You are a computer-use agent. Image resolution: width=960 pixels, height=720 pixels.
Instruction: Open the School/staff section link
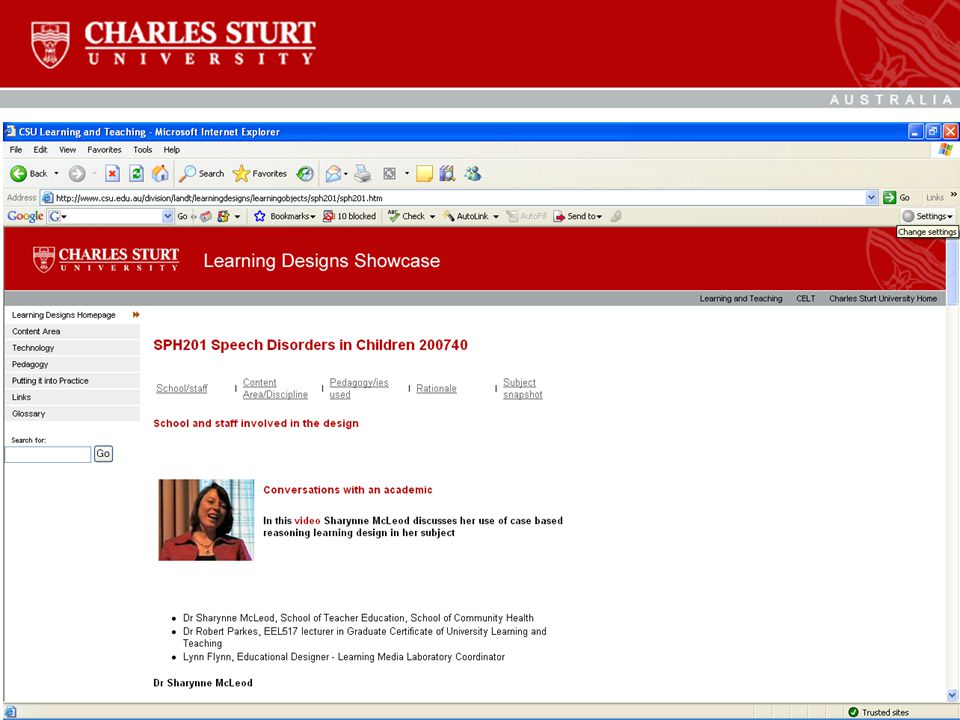pos(182,388)
